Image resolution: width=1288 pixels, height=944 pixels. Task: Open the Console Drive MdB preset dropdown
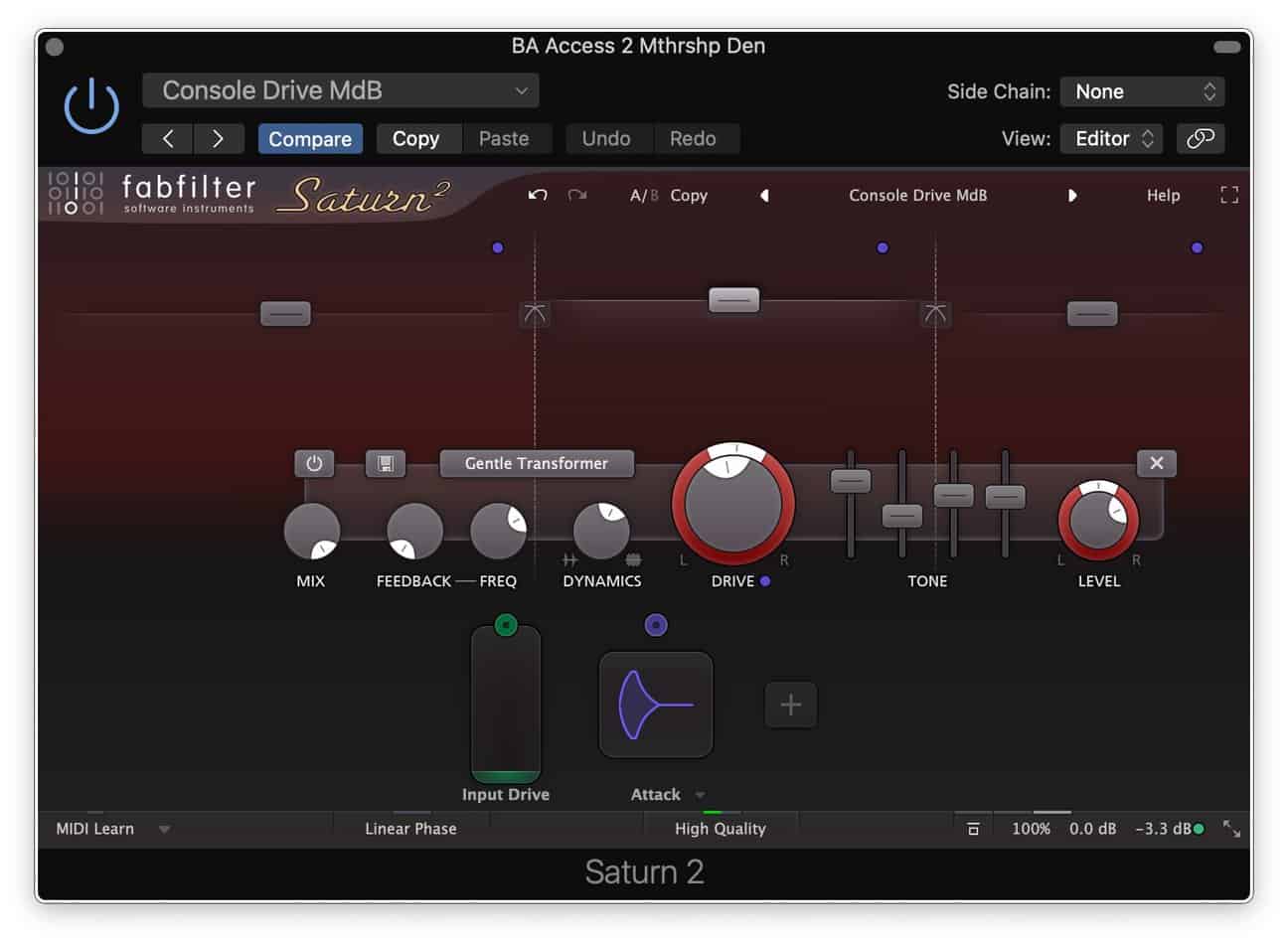341,90
